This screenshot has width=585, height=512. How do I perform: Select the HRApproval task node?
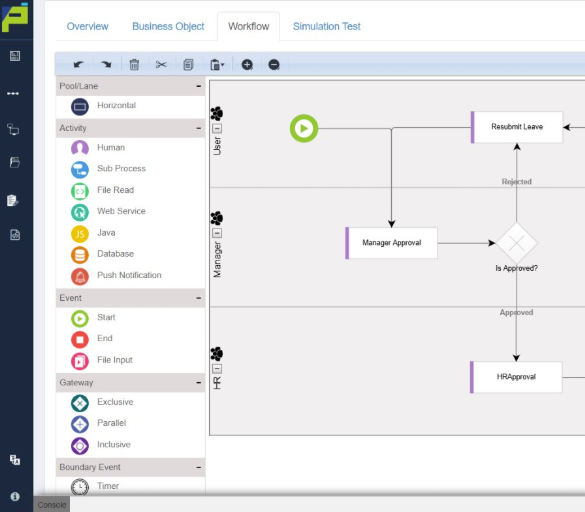point(516,377)
